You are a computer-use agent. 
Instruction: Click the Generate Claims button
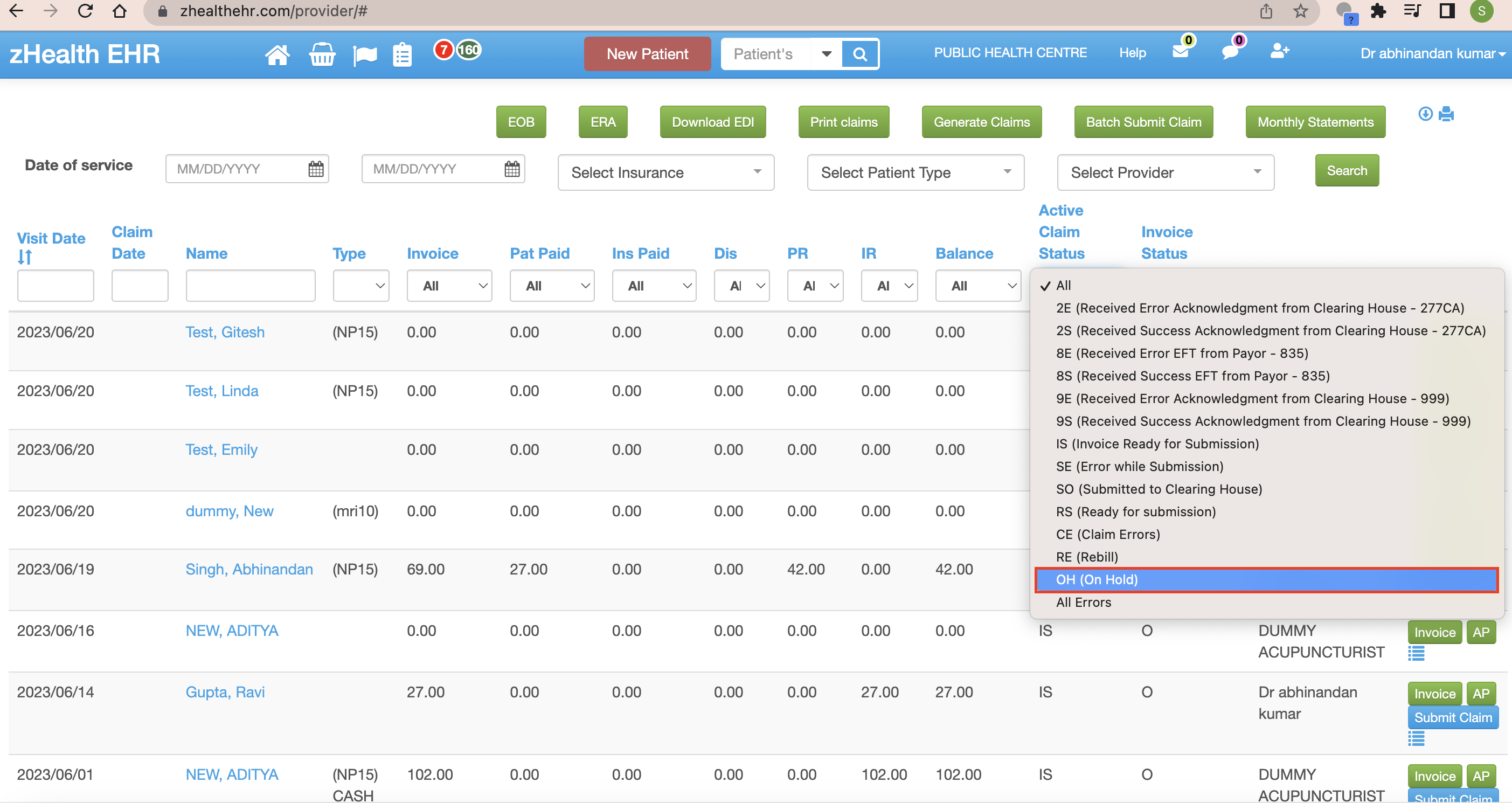pyautogui.click(x=981, y=122)
